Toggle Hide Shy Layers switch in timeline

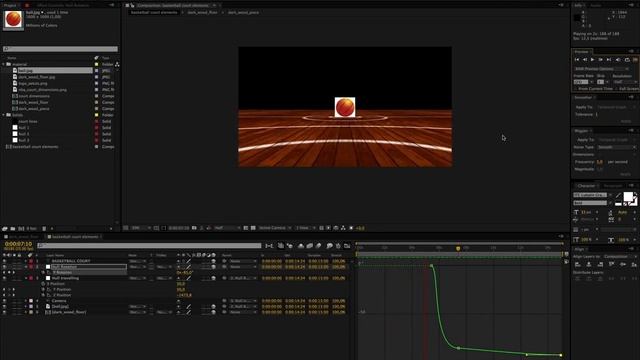(301, 246)
